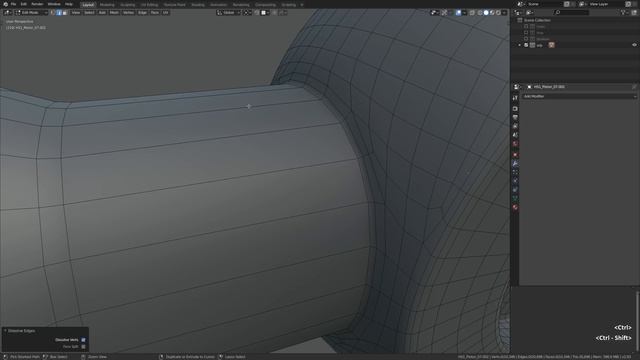Image resolution: width=640 pixels, height=360 pixels.
Task: Open the Output properties tab
Action: click(515, 118)
